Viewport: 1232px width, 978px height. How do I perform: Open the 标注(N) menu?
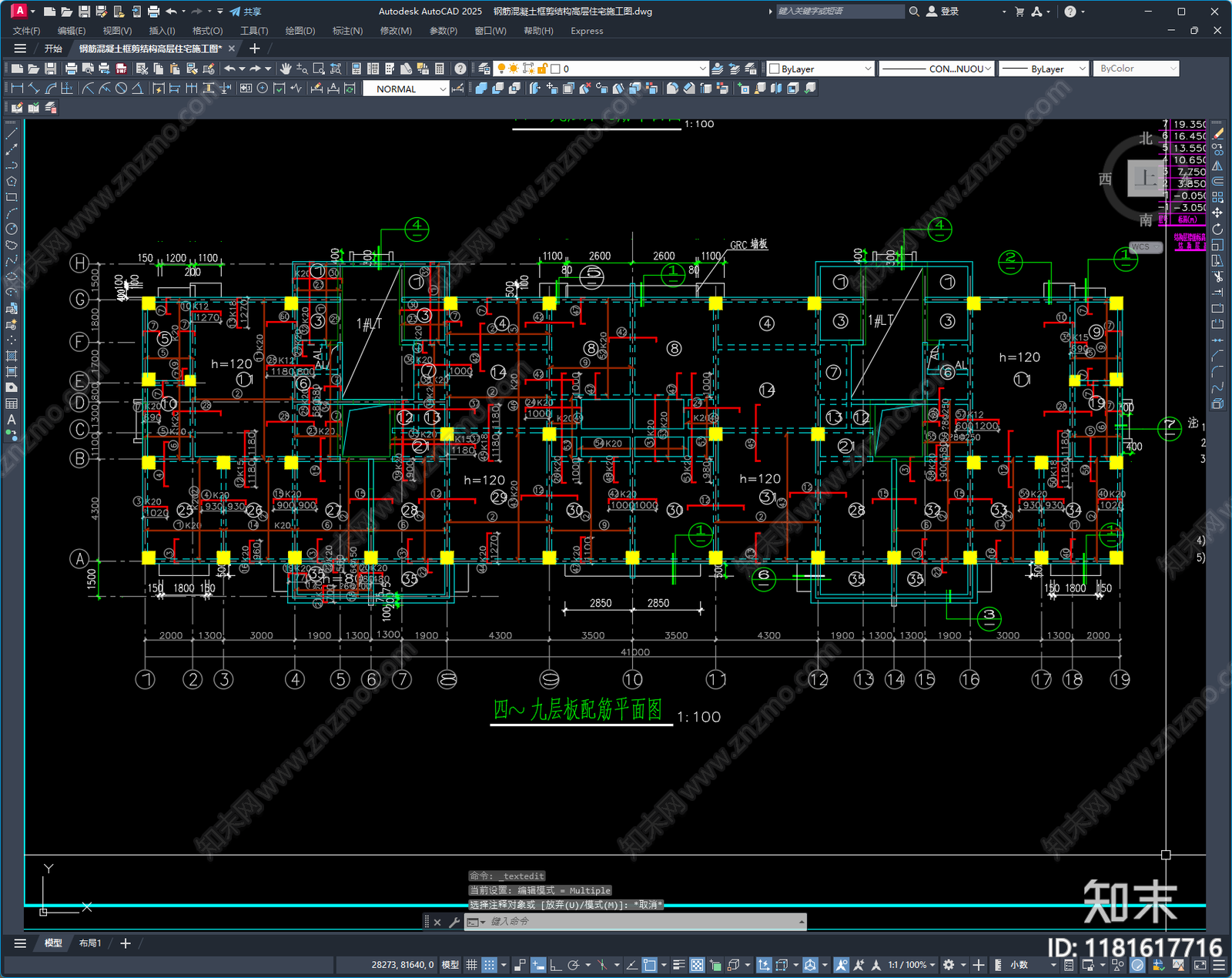pyautogui.click(x=347, y=31)
